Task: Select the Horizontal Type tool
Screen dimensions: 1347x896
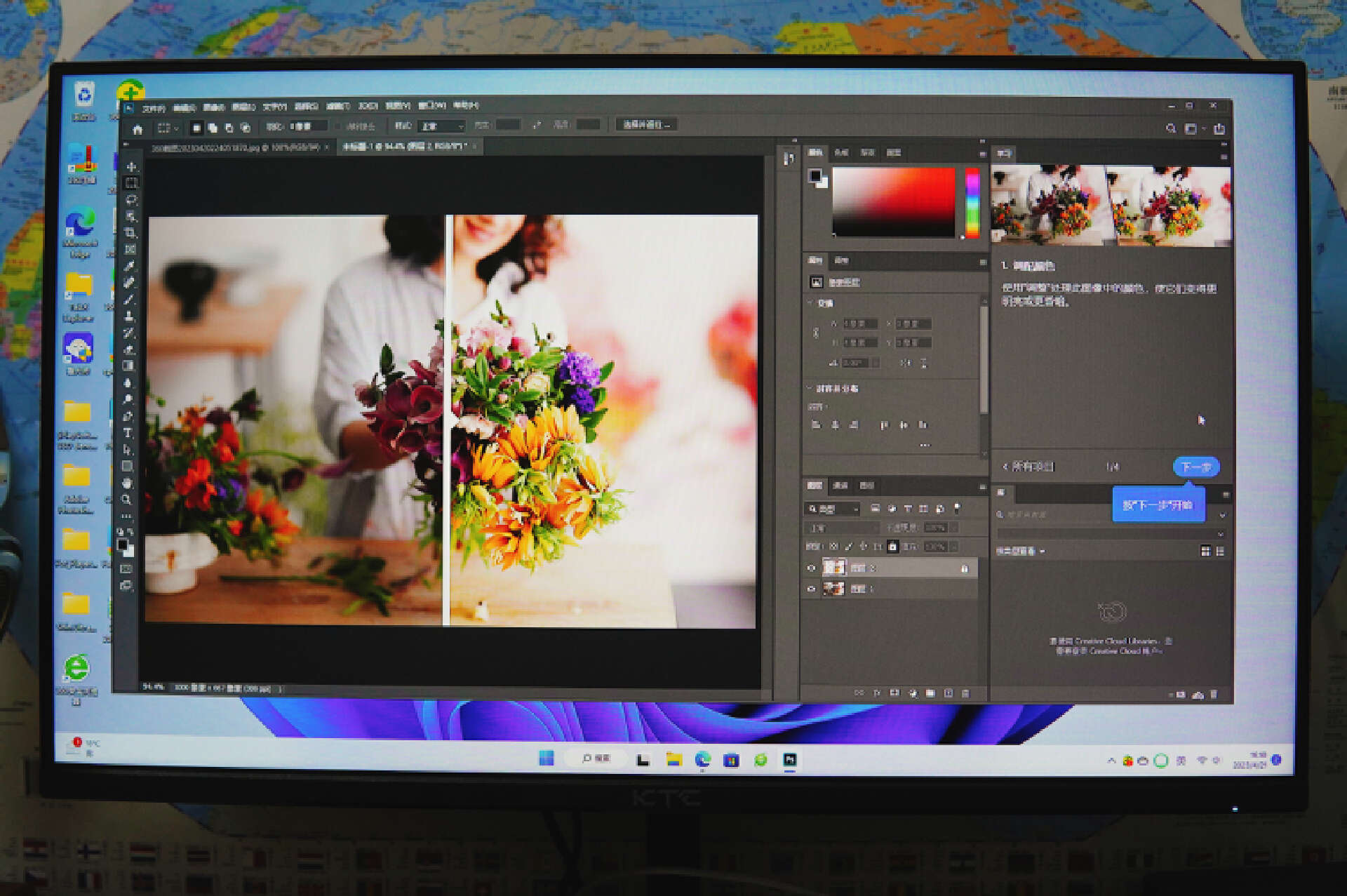Action: coord(128,433)
